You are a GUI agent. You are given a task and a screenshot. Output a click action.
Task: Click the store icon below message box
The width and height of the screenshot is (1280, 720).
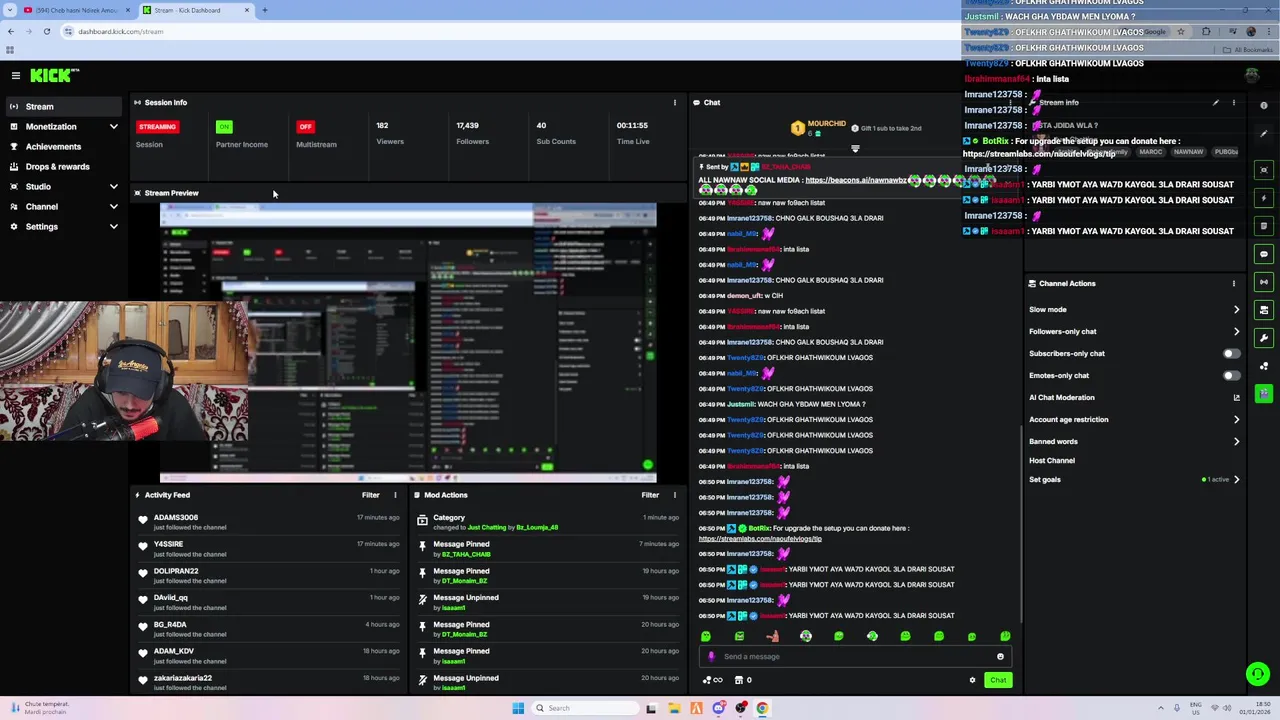click(739, 680)
